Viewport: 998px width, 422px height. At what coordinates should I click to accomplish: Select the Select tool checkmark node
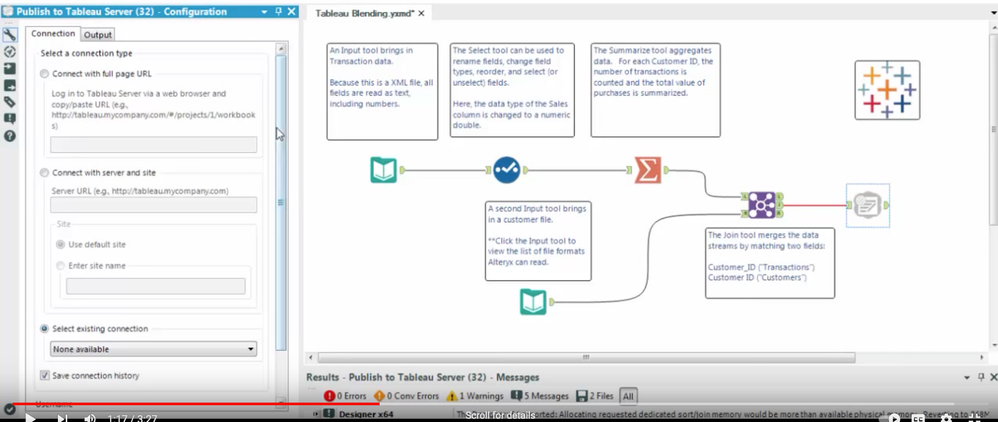tap(507, 170)
